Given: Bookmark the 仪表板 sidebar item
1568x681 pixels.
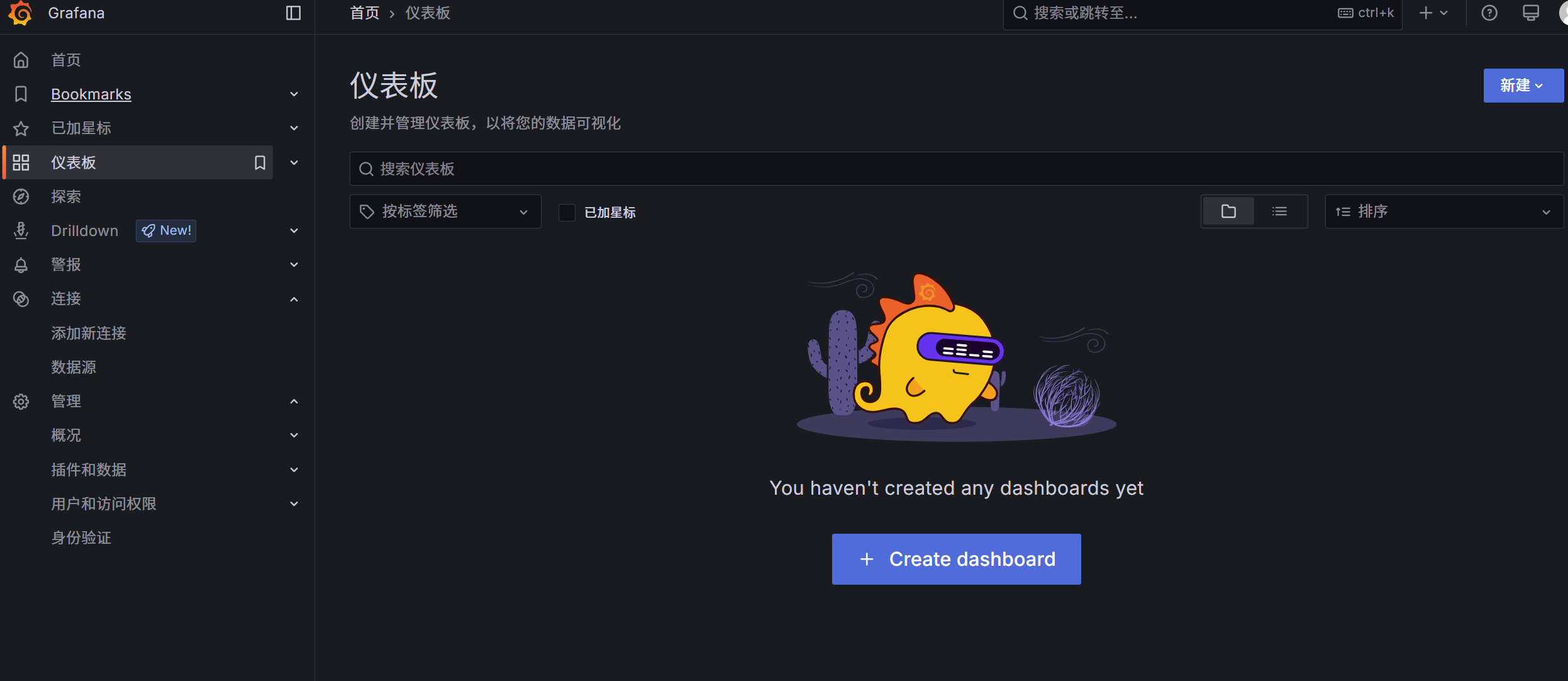Looking at the screenshot, I should [x=260, y=162].
